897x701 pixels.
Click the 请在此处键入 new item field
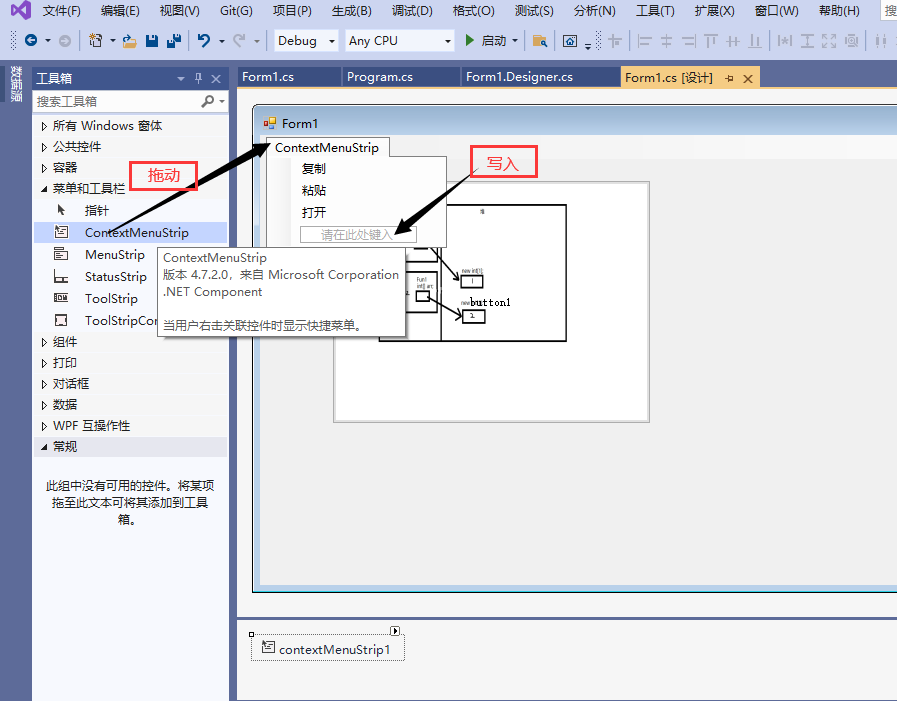click(x=358, y=235)
